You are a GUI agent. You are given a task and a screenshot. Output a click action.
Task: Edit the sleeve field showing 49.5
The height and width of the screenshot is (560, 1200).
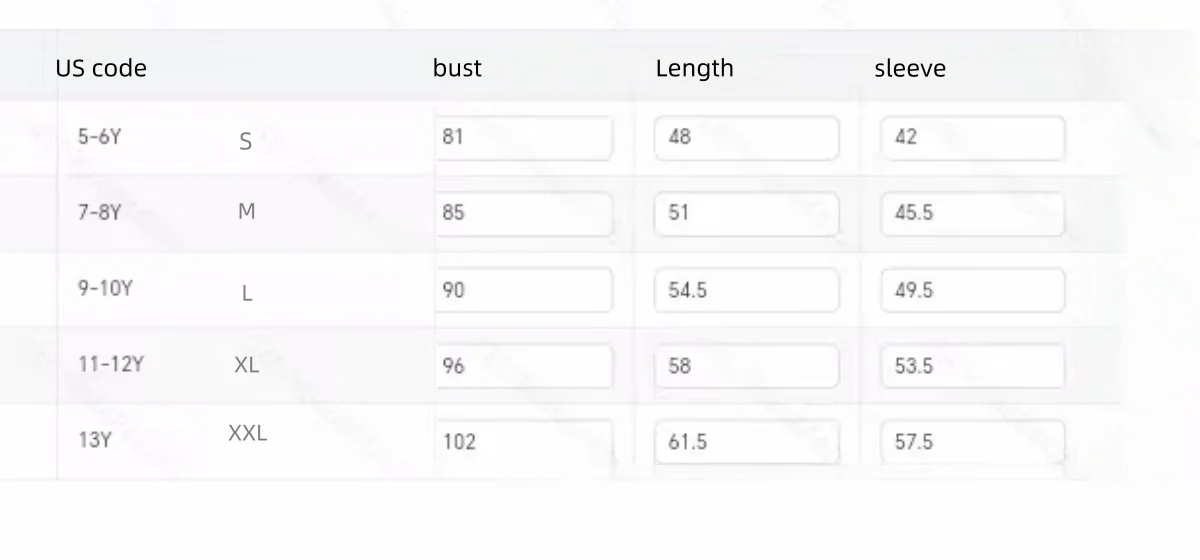point(972,290)
